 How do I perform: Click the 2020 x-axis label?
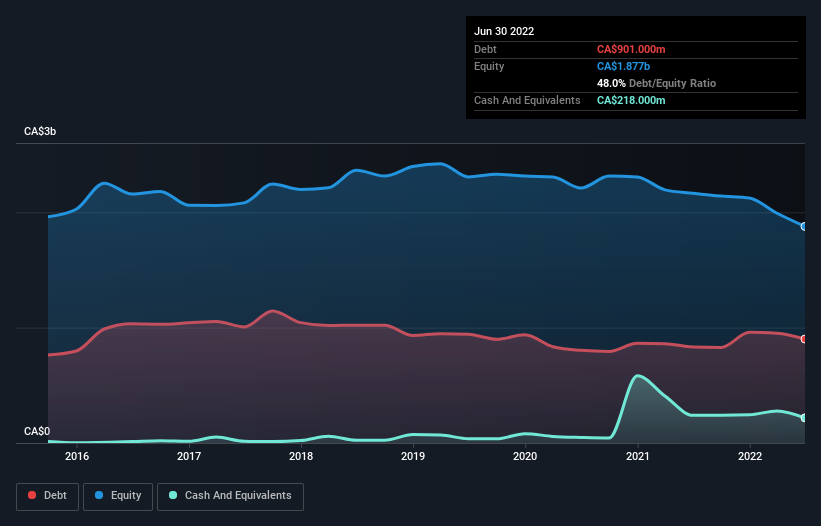point(525,456)
